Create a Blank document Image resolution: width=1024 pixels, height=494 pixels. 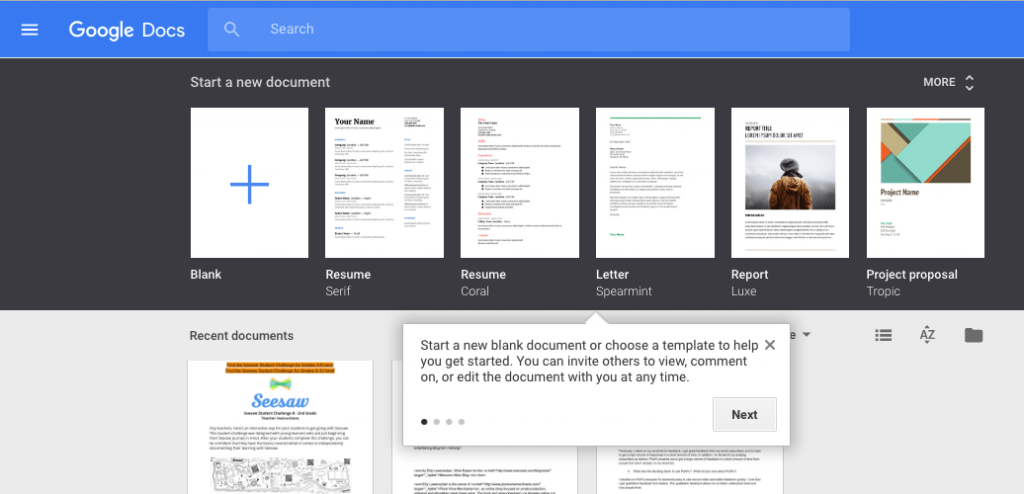coord(249,183)
